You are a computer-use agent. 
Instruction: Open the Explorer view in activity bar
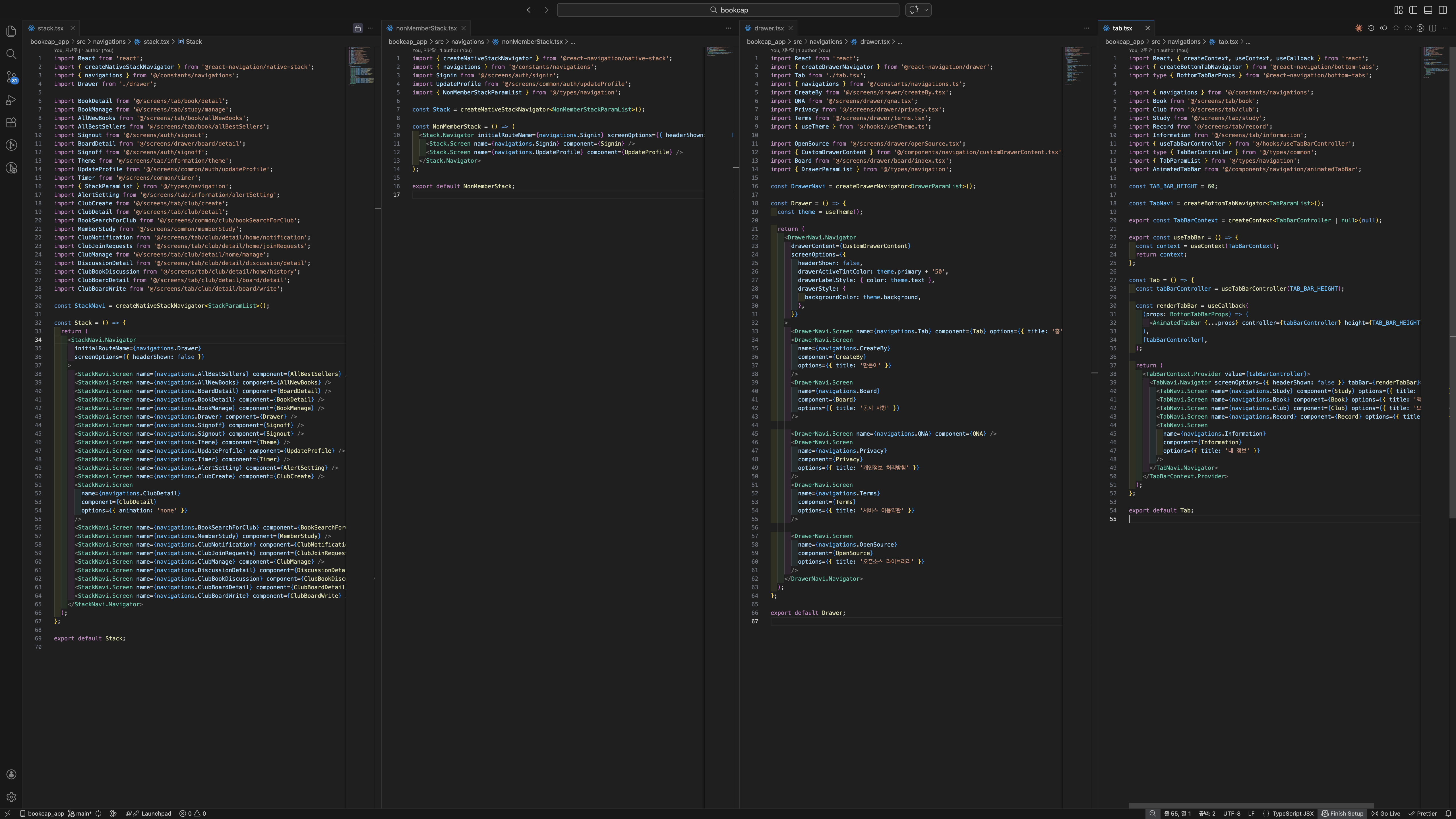tap(11, 31)
